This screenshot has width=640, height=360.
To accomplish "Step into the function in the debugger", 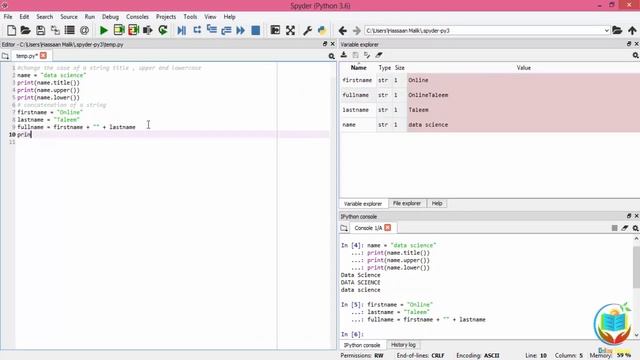I will tap(211, 30).
